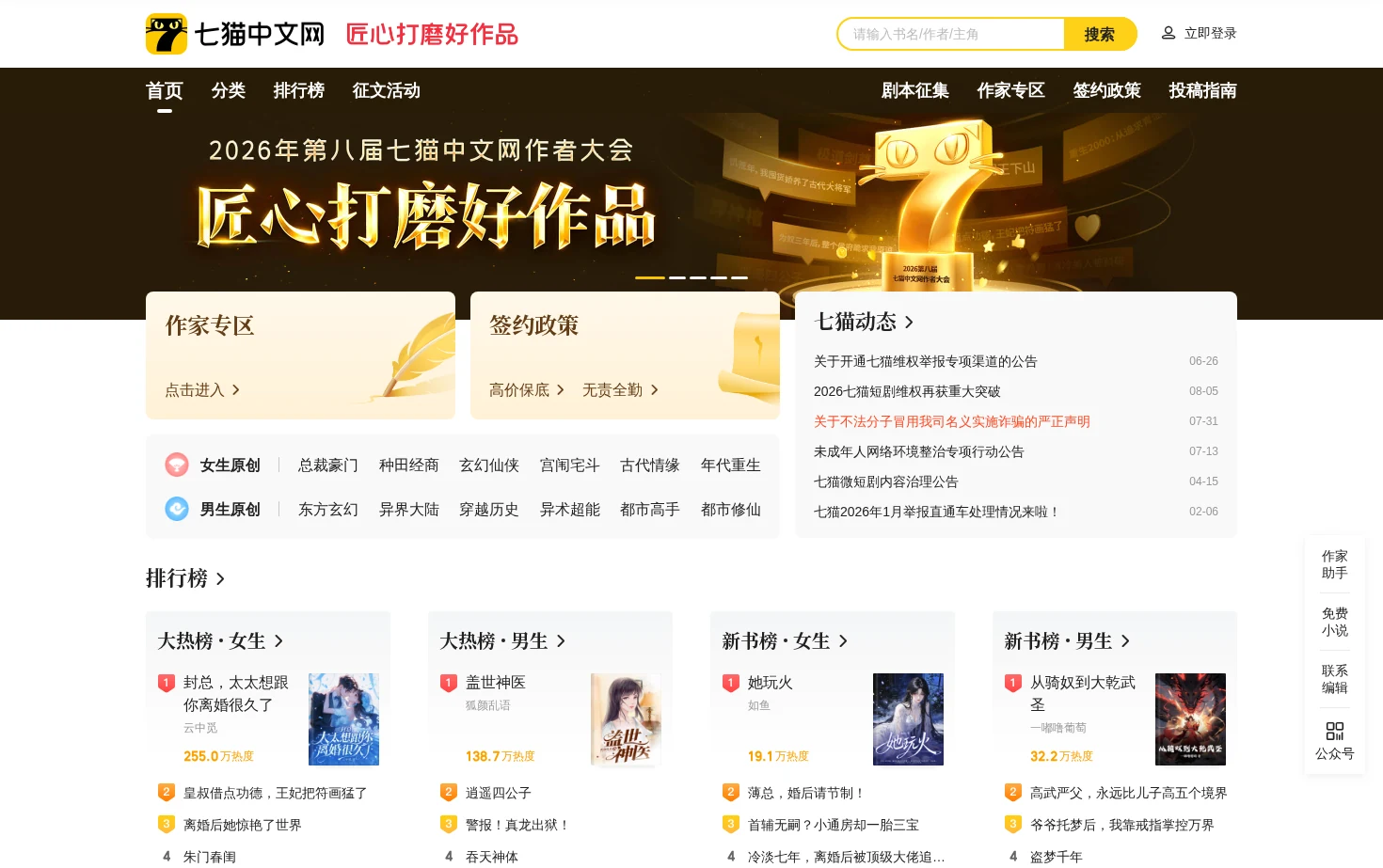
Task: Click 点击进入 arrow in 作家专区 card
Action: pos(235,389)
